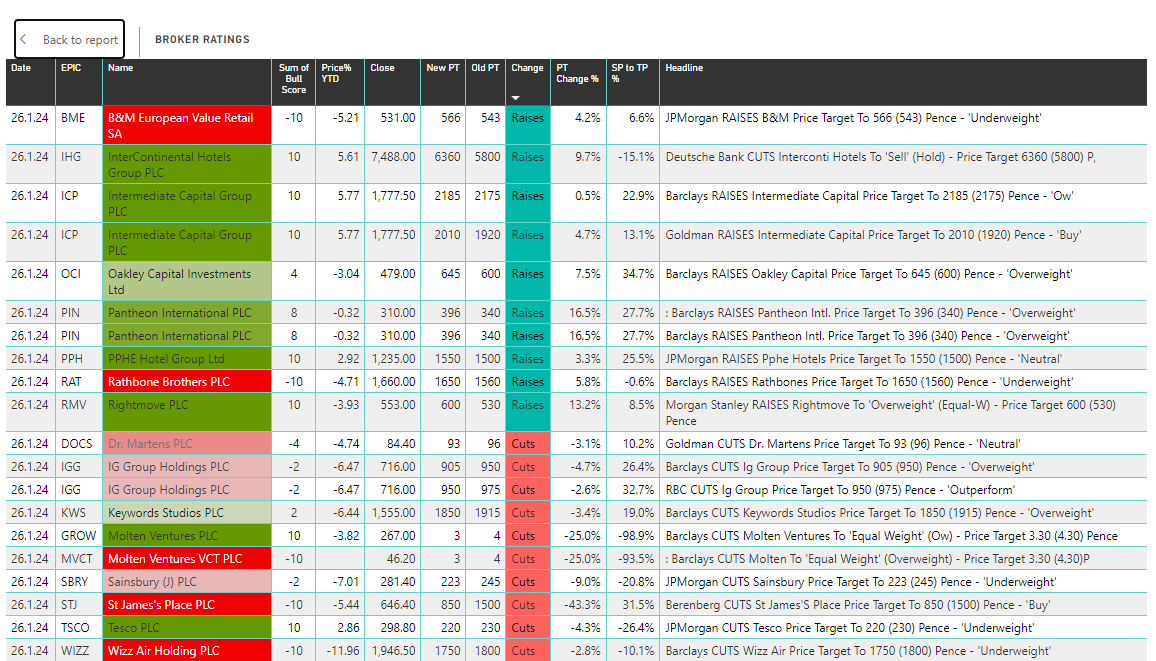Select the JPMorgan RAISES B&M headline
The width and height of the screenshot is (1156, 661).
[853, 118]
